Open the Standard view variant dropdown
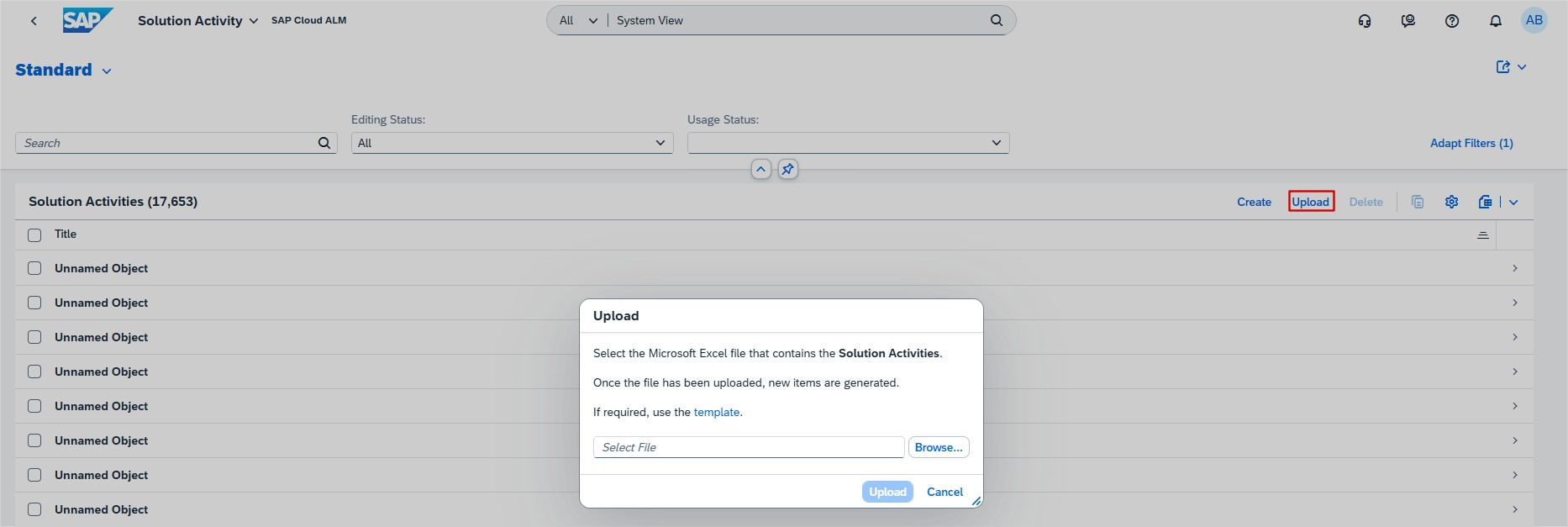 pyautogui.click(x=107, y=71)
